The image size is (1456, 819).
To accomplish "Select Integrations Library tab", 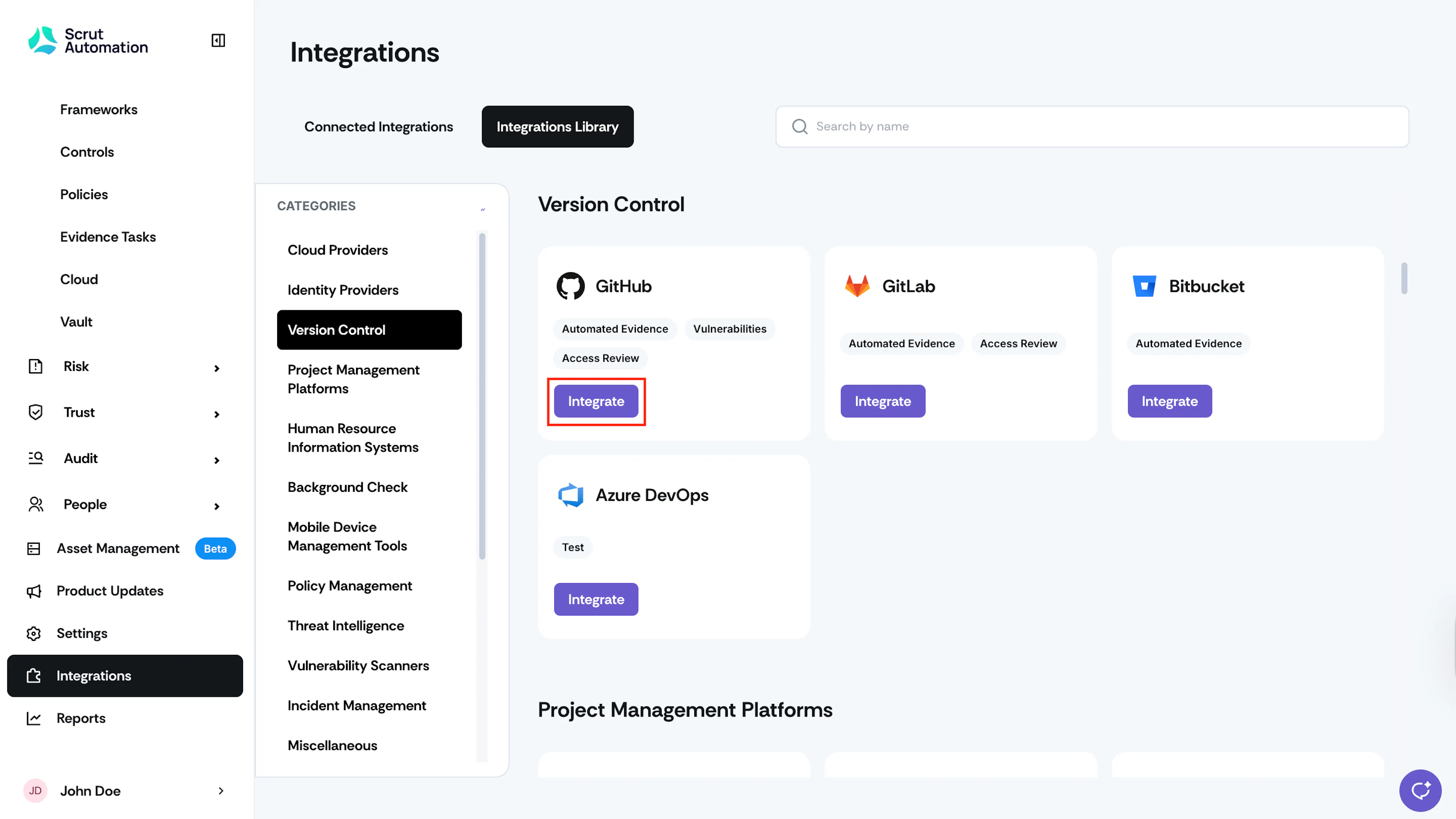I will [557, 127].
